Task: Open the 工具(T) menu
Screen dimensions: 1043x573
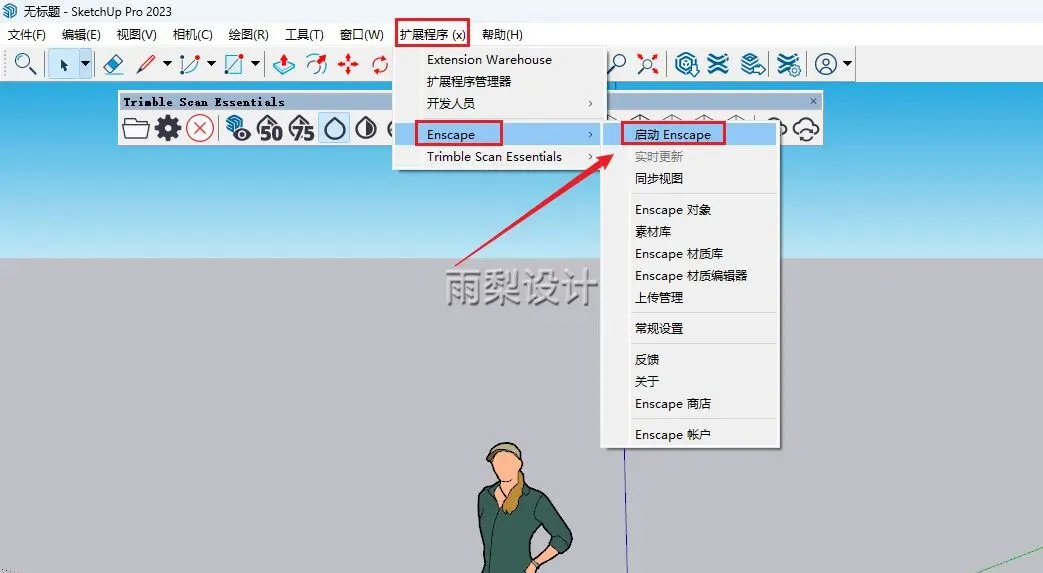Action: point(304,35)
